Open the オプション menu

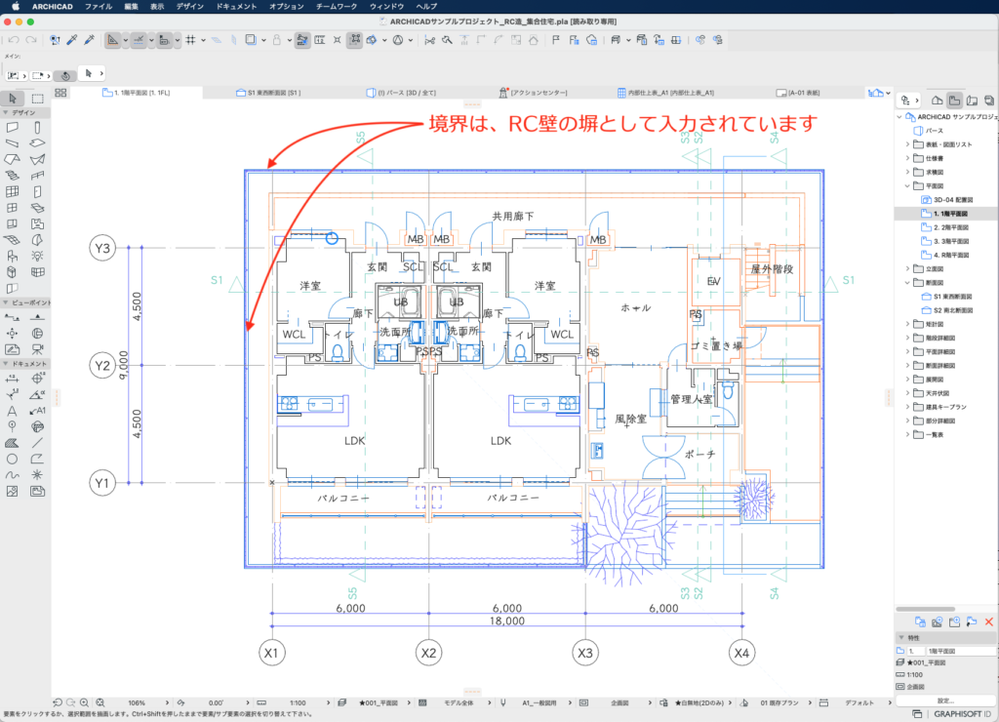[x=287, y=6]
